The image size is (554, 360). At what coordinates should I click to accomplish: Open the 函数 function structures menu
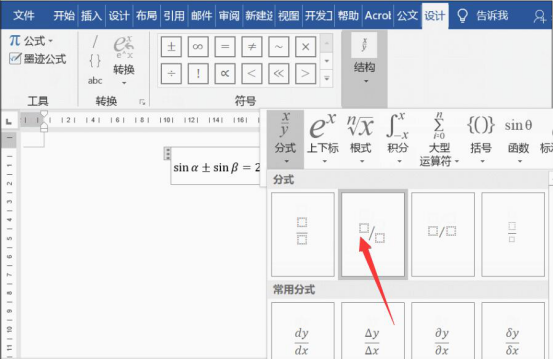coord(518,138)
